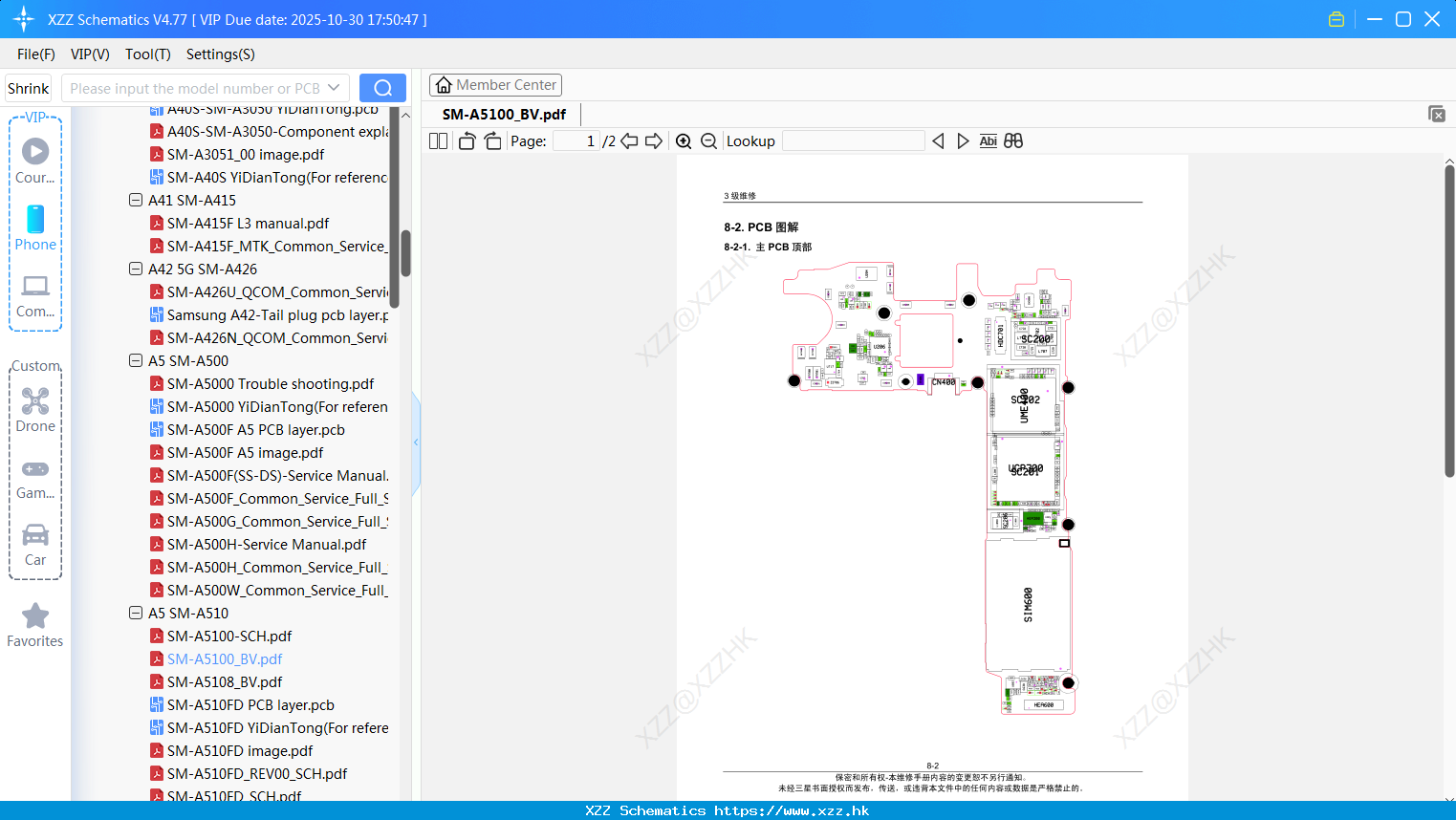Click PCB icon beside SM-A5000 YiDianTong
This screenshot has width=1456, height=820.
coord(157,407)
